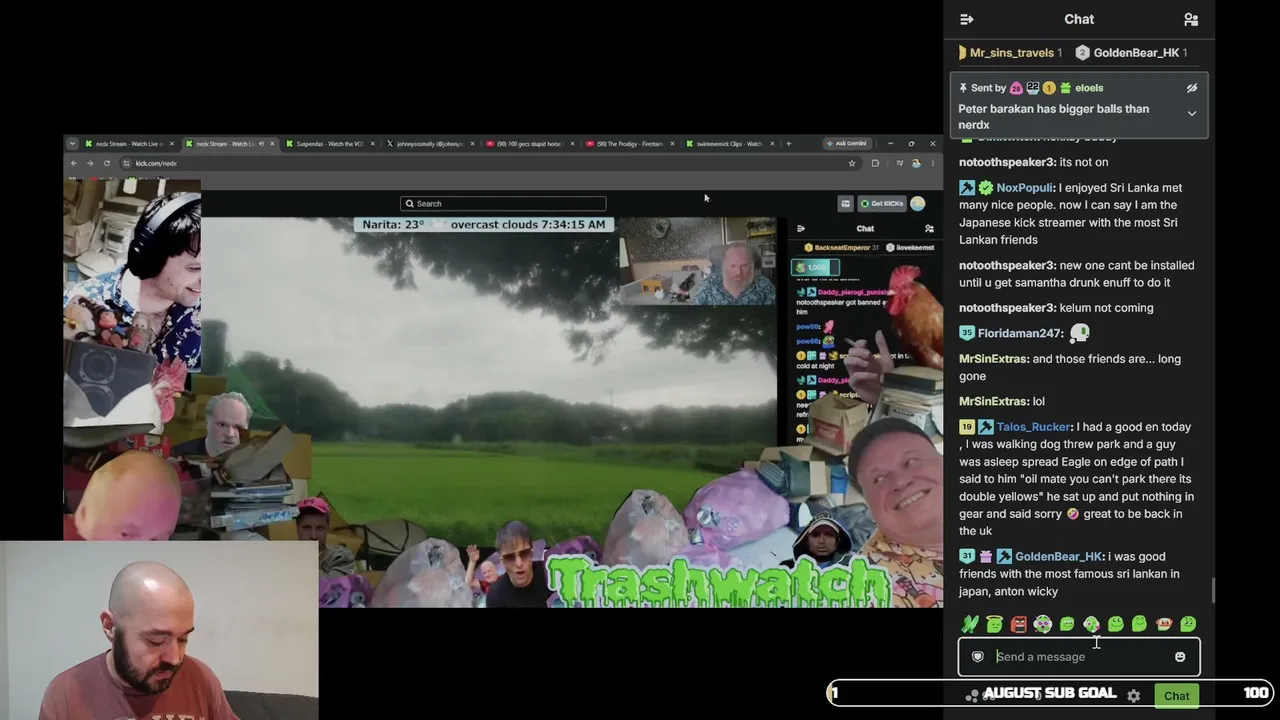Insert the white-green emote with pink headset

click(x=1091, y=624)
